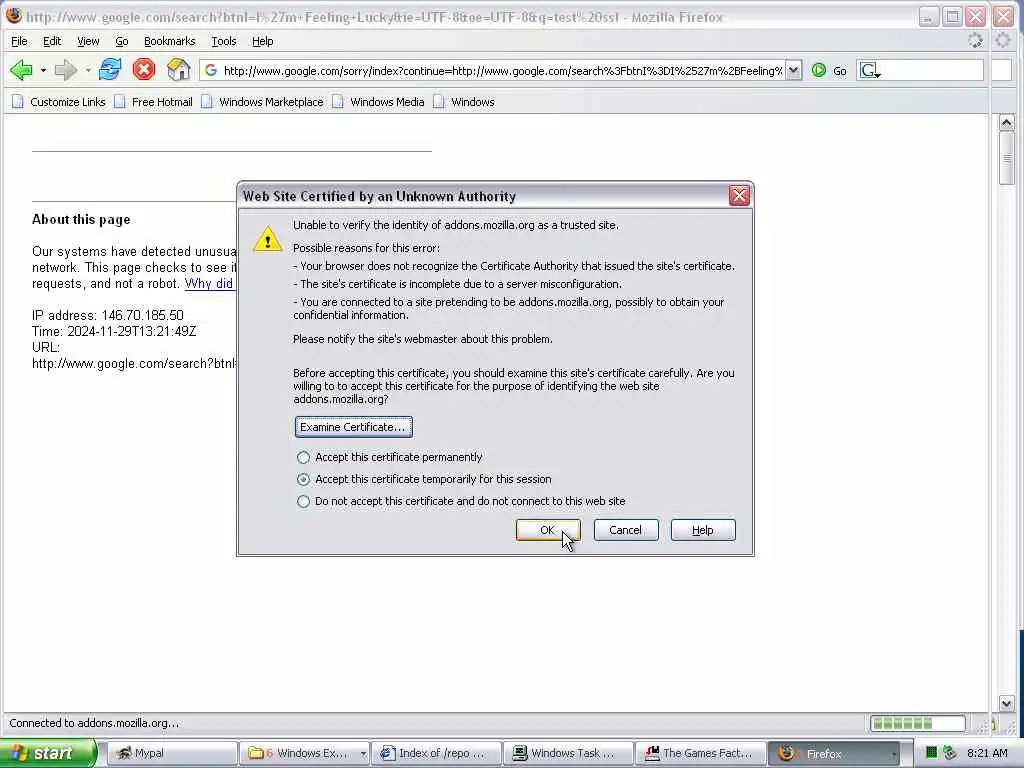Click the address bar URL field
This screenshot has height=768, width=1024.
(x=502, y=70)
